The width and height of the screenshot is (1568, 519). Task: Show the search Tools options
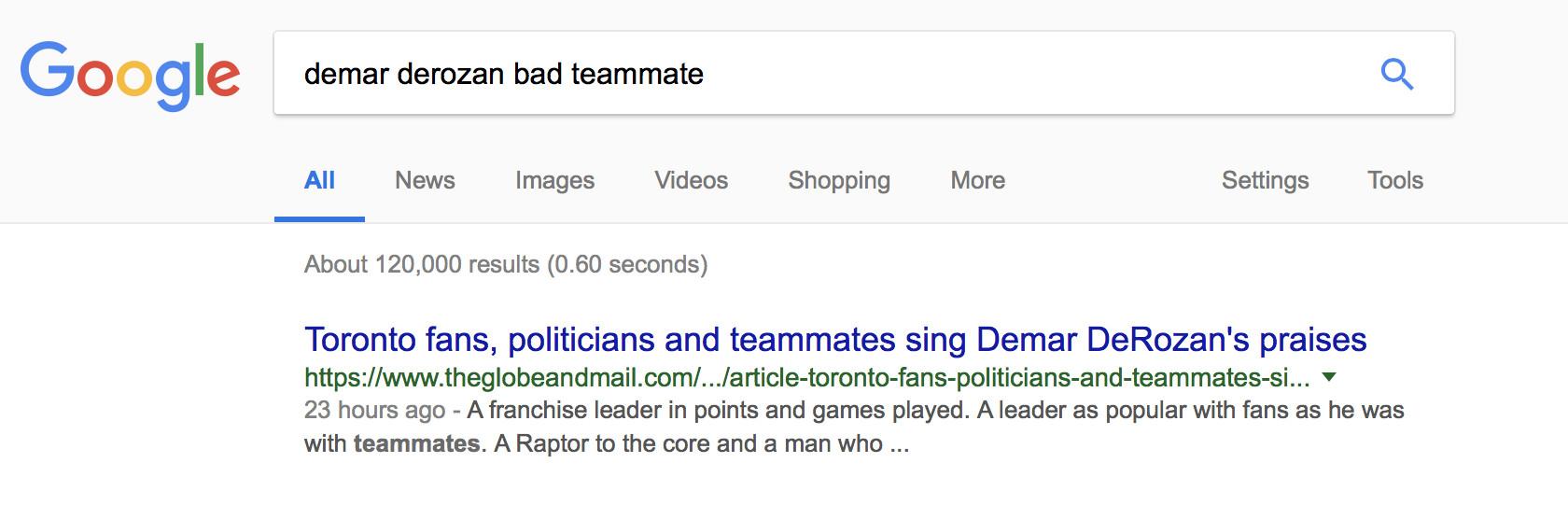point(1394,181)
